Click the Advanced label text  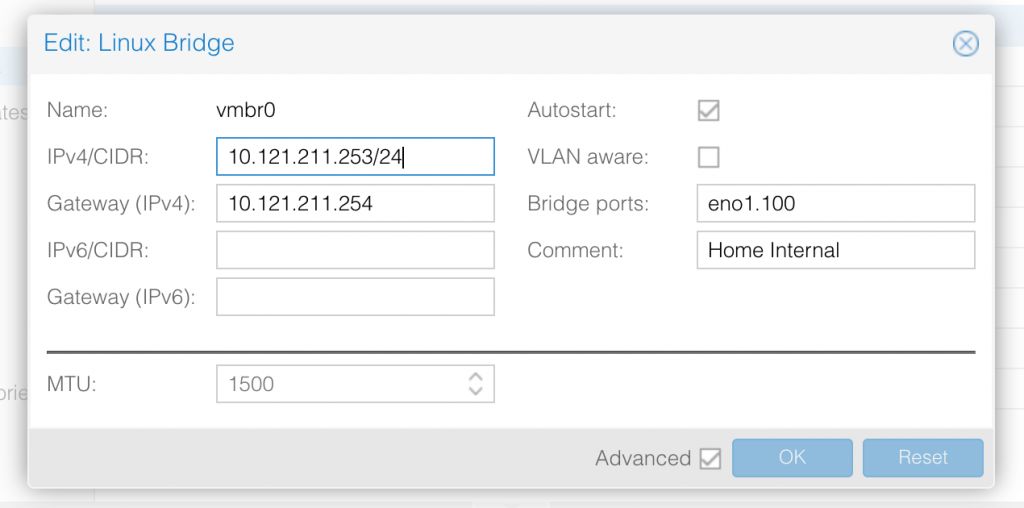[642, 458]
